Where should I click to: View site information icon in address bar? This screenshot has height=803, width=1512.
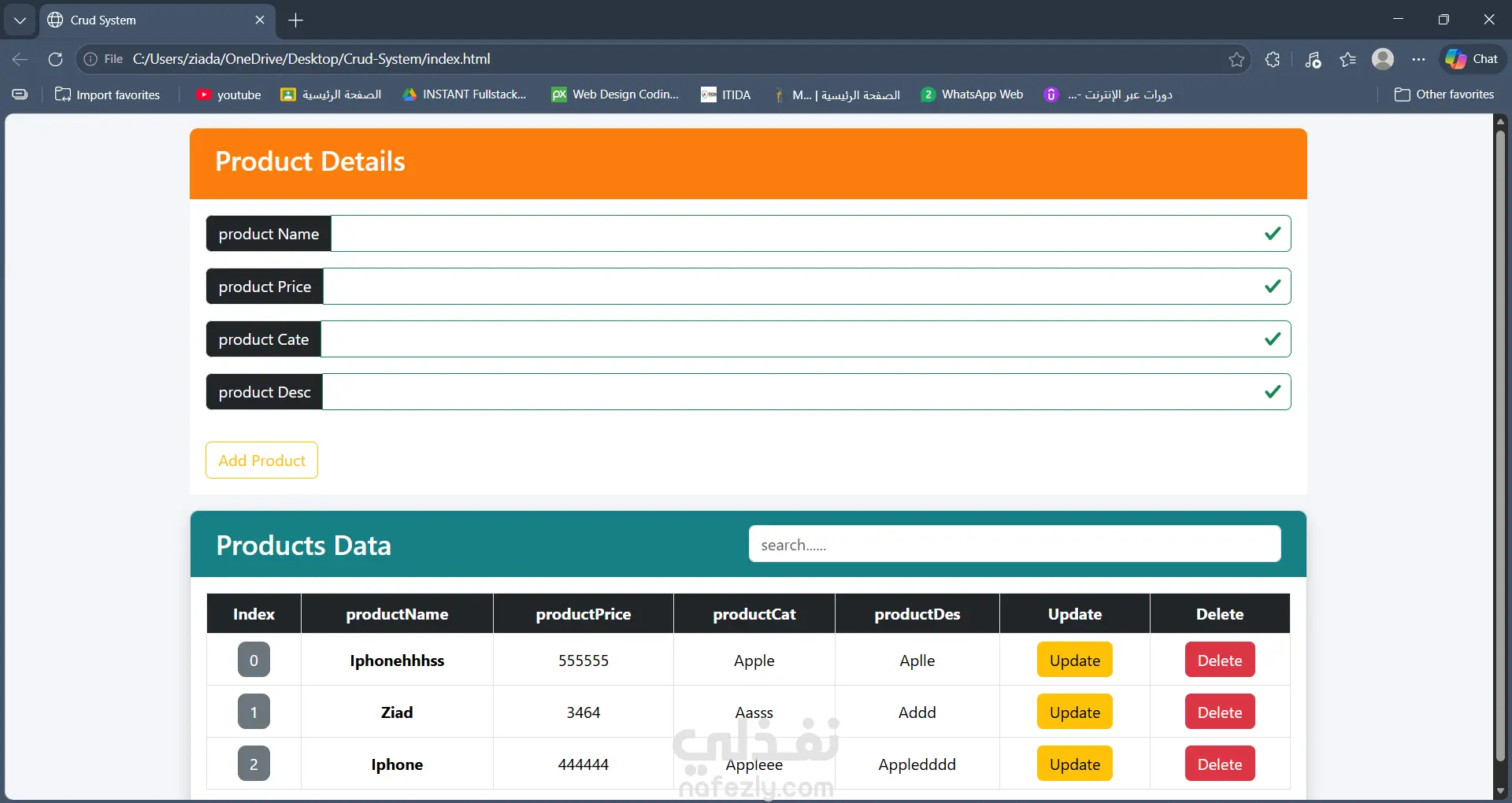(91, 59)
